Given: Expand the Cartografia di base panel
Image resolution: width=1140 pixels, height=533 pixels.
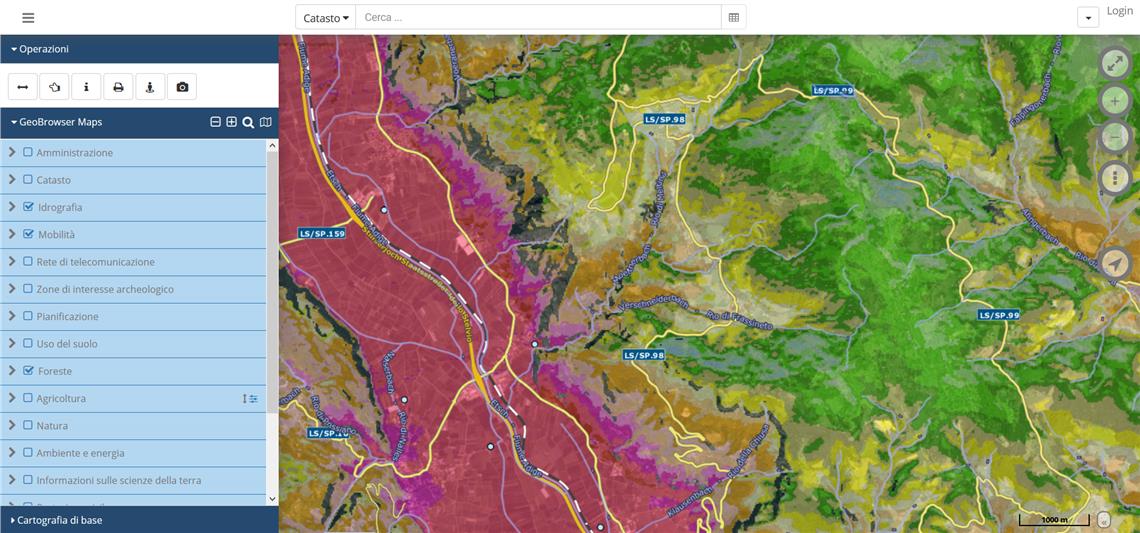Looking at the screenshot, I should coord(59,520).
